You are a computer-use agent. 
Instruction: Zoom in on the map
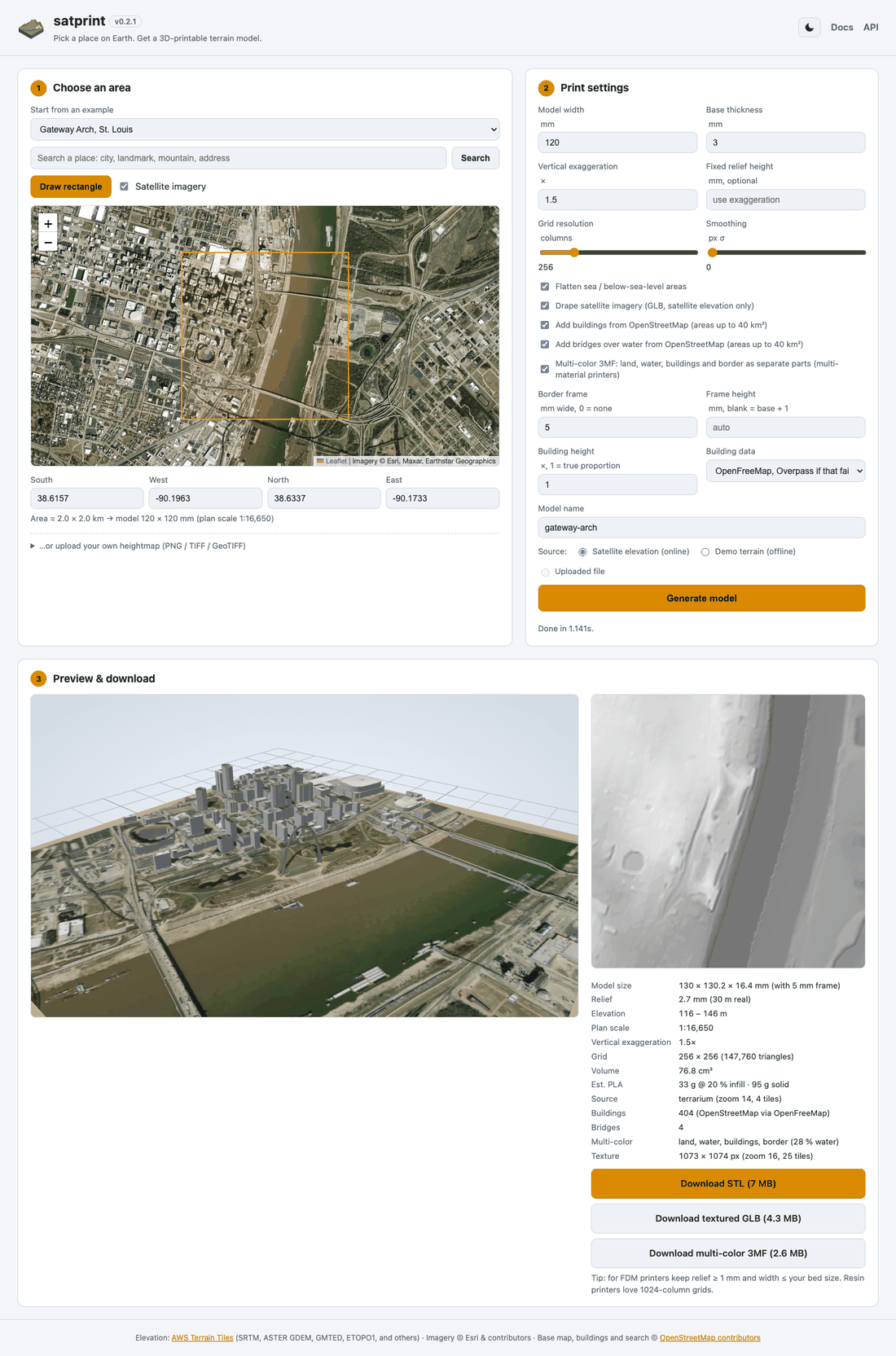tap(48, 223)
